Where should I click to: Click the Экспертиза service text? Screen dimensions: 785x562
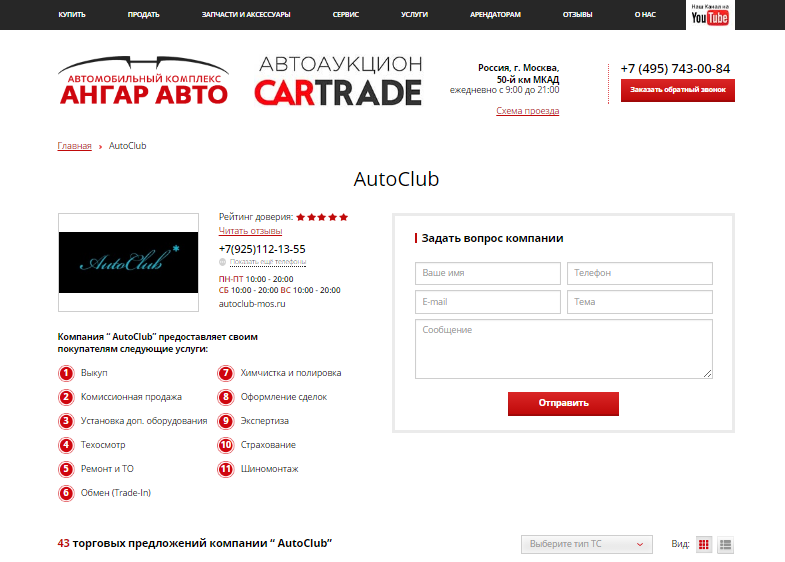(265, 421)
